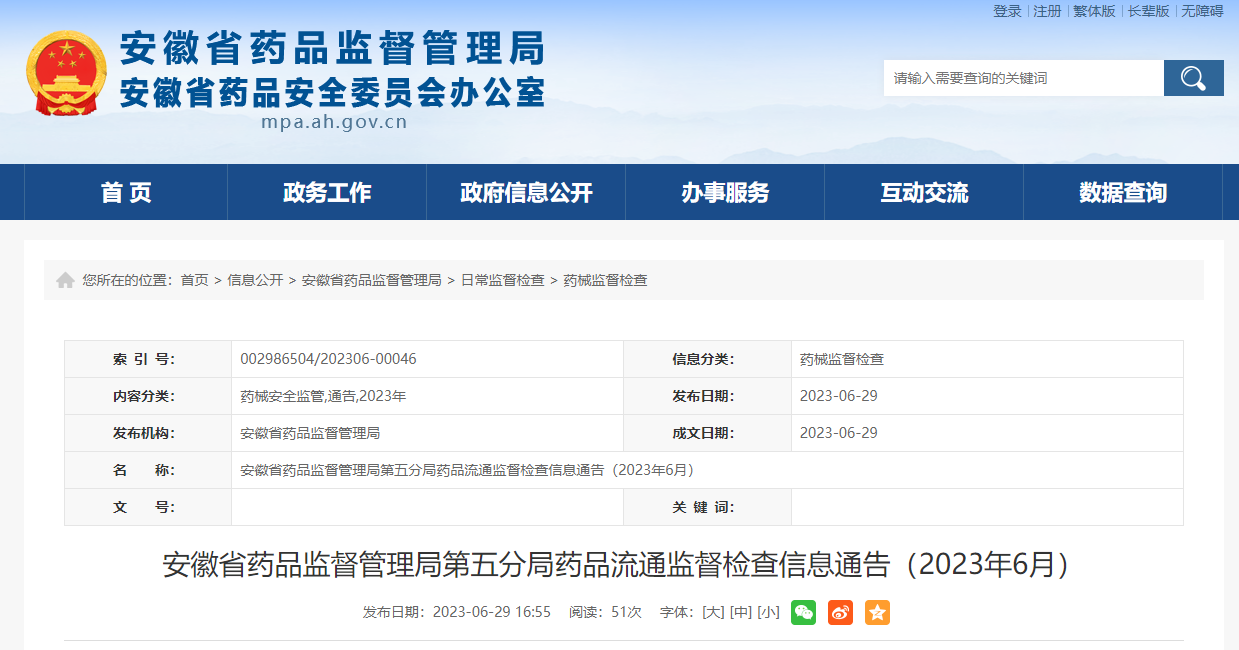Share article via WeChat icon
This screenshot has width=1239, height=650.
[x=803, y=612]
